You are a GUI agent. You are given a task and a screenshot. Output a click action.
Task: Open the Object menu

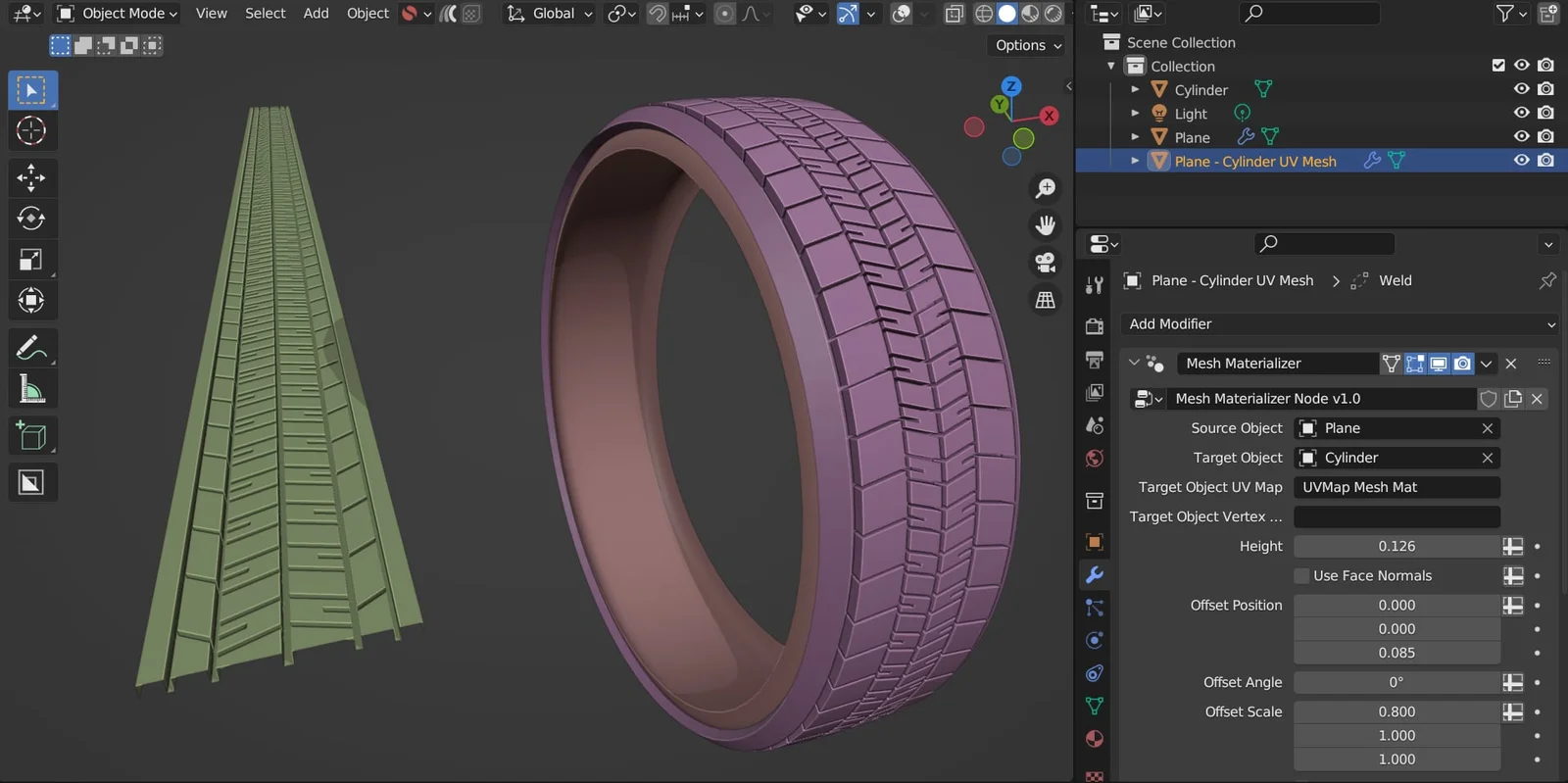[367, 14]
